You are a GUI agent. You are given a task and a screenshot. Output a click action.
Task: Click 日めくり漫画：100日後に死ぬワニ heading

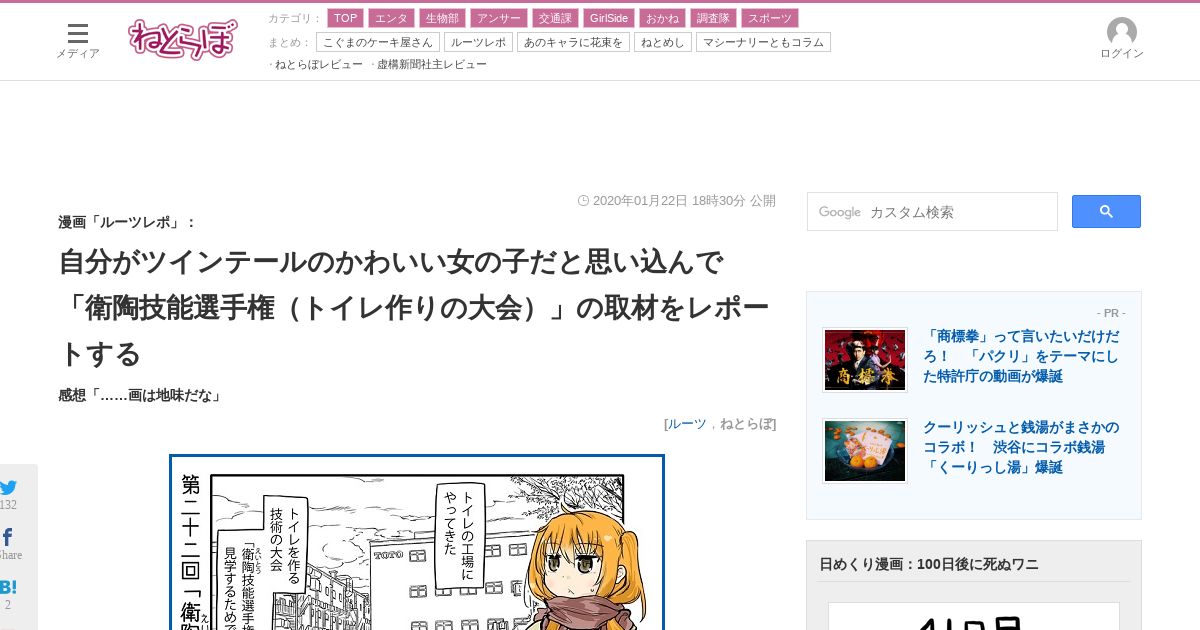(929, 564)
